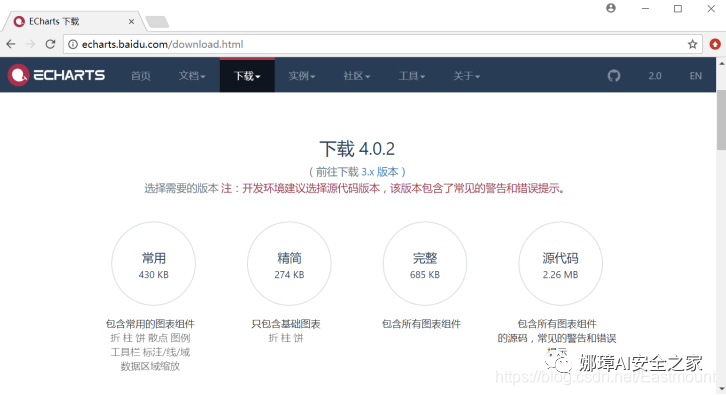Open the GitHub icon link
The height and width of the screenshot is (395, 726).
tap(613, 75)
